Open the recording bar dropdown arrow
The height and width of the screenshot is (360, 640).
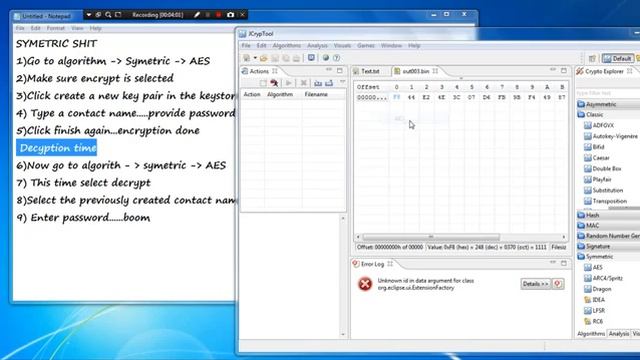coord(89,15)
